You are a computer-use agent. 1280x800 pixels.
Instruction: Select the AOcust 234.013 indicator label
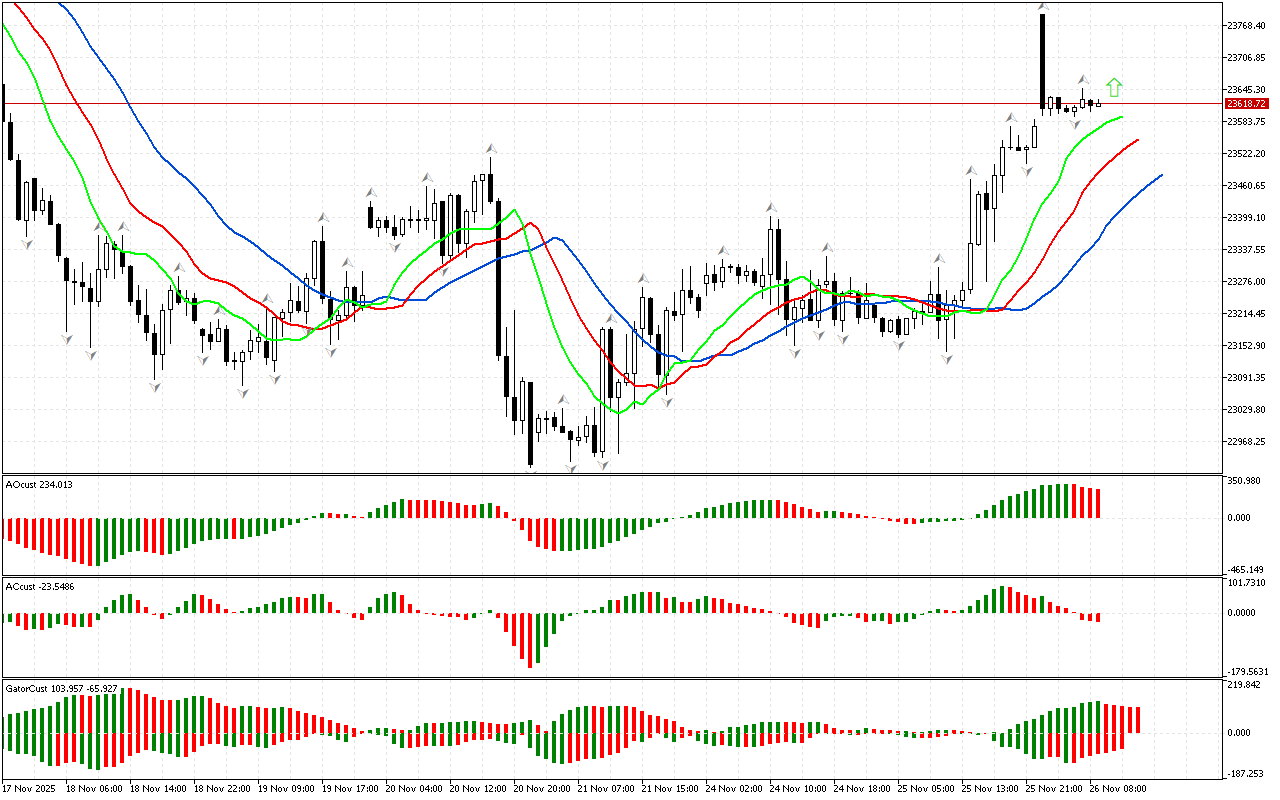pos(39,484)
